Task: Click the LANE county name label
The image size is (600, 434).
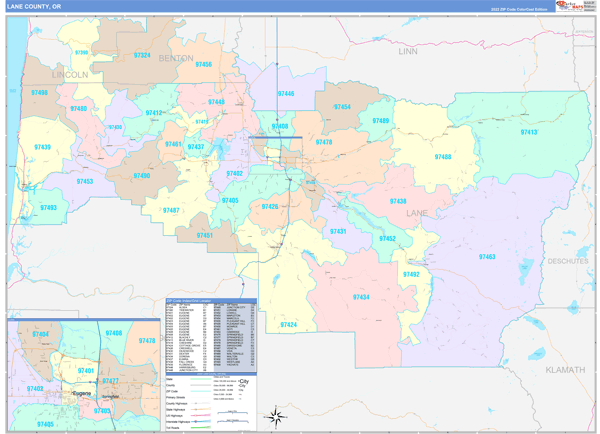Action: tap(416, 213)
